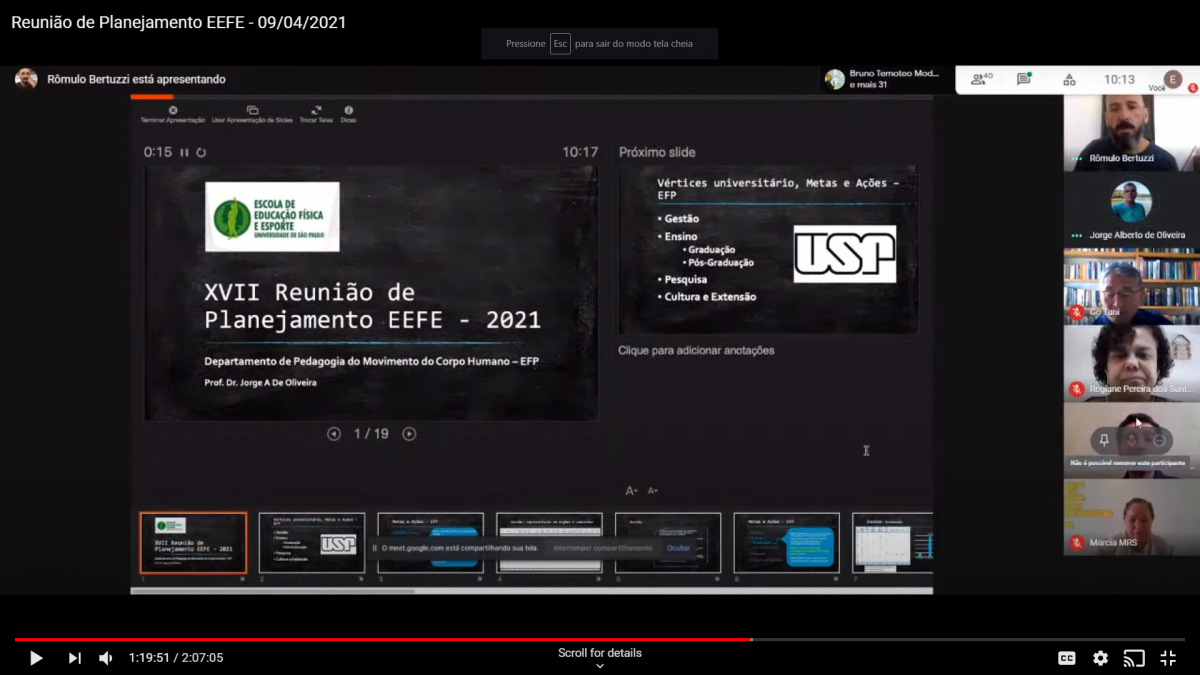Viewport: 1200px width, 675px height.
Task: Expand details with the chevron below Scroll for details
Action: (x=600, y=666)
